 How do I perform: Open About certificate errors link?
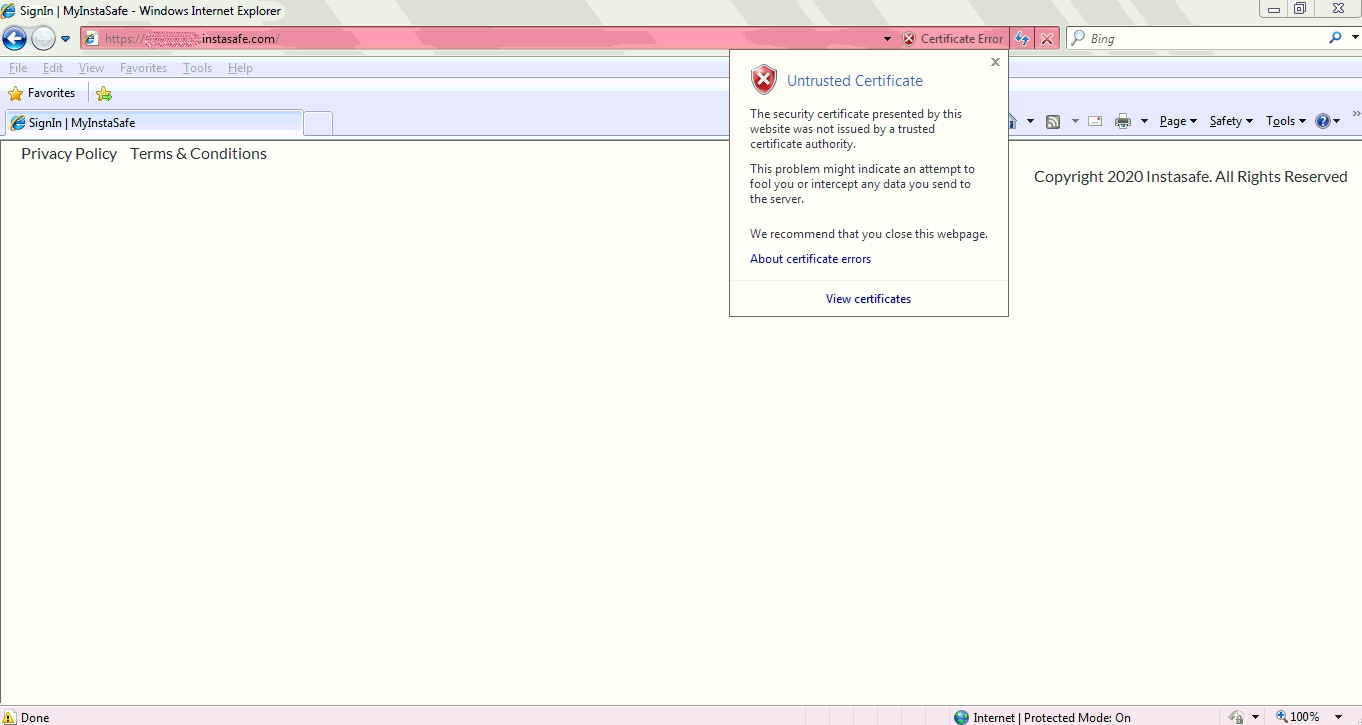810,259
